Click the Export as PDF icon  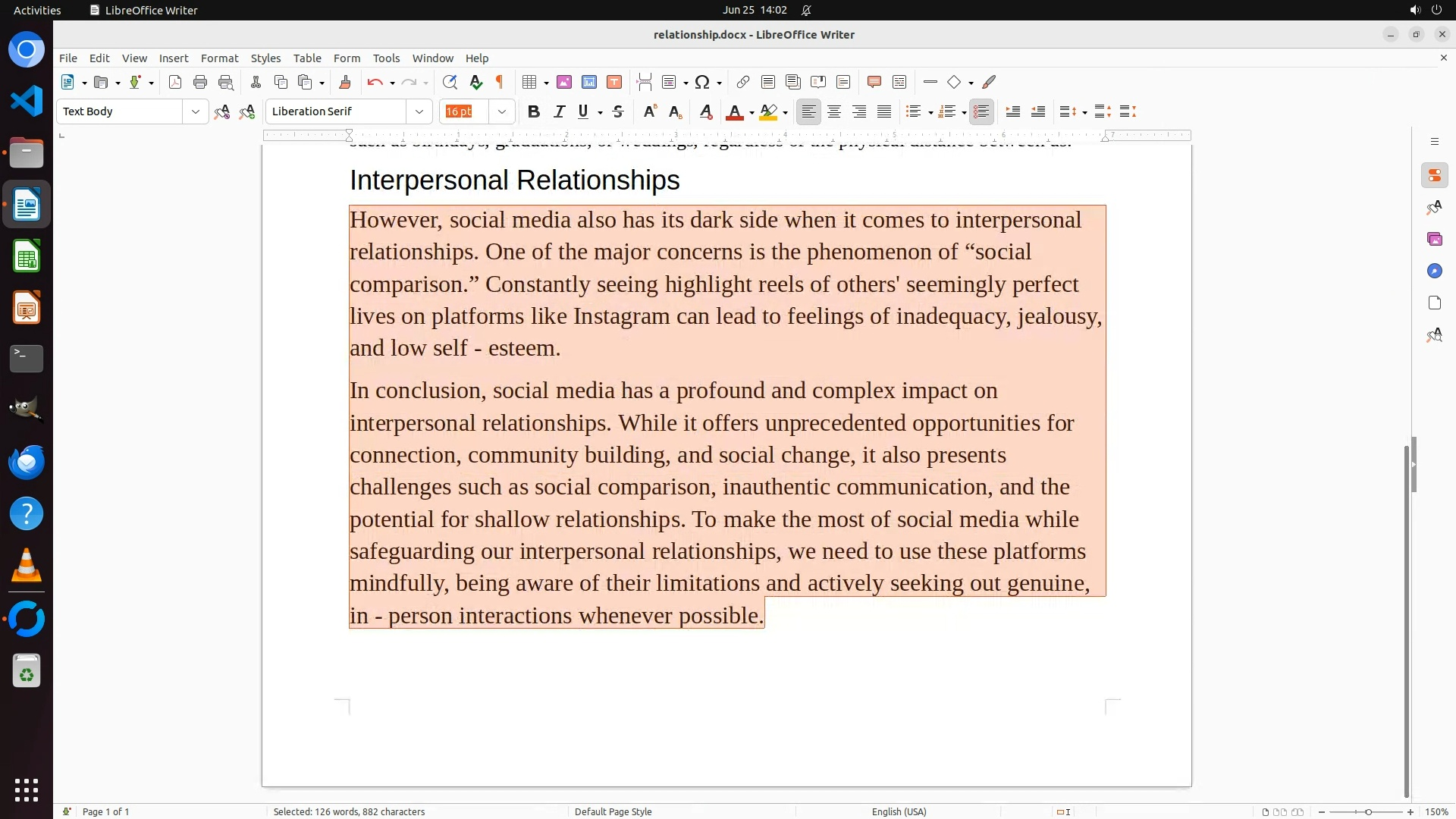[175, 82]
